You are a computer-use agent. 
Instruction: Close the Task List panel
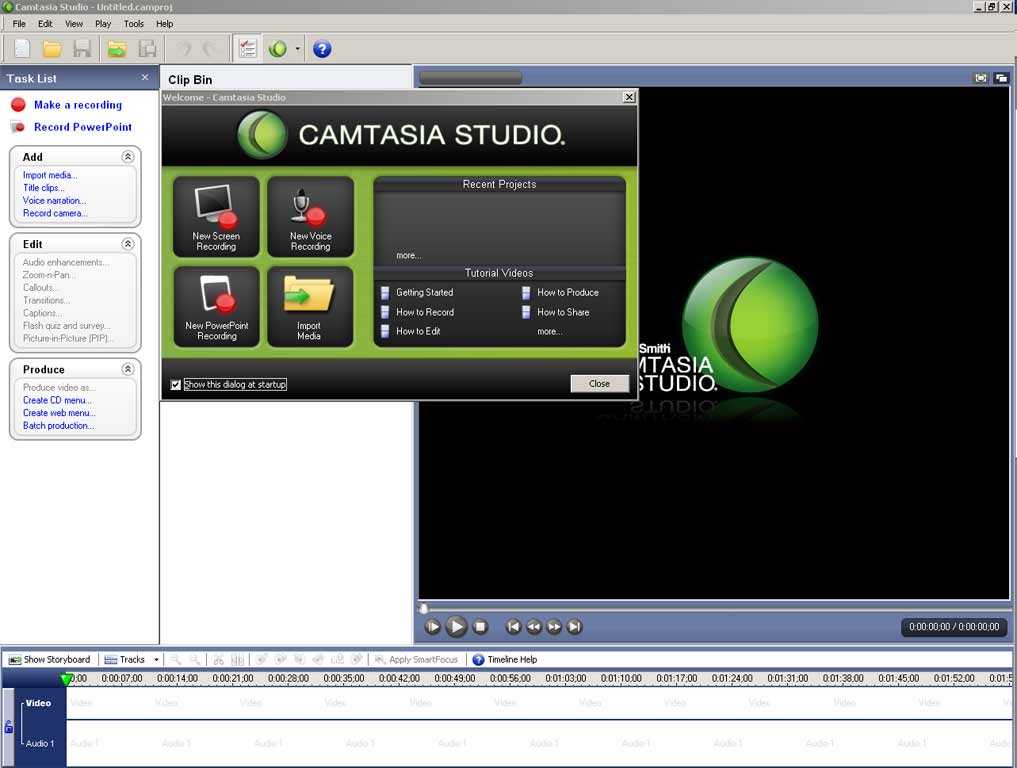(145, 77)
